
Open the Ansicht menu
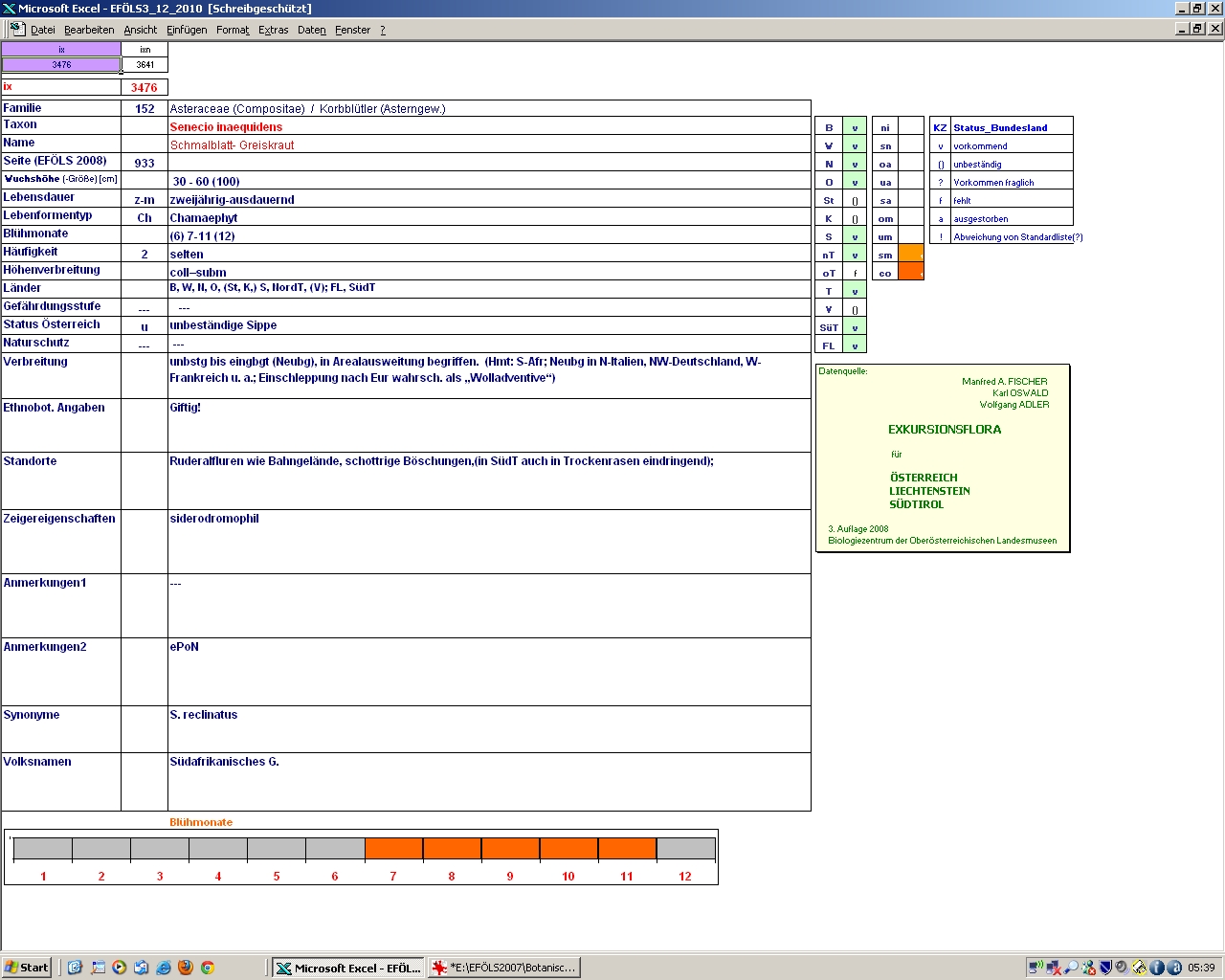pos(141,30)
